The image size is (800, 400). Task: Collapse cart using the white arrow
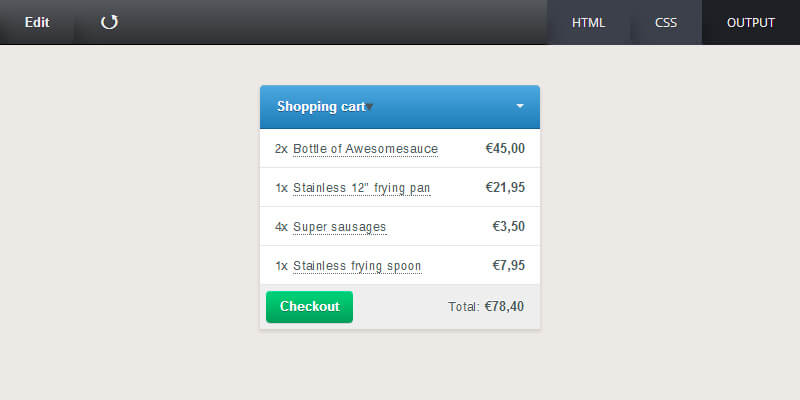(x=520, y=106)
